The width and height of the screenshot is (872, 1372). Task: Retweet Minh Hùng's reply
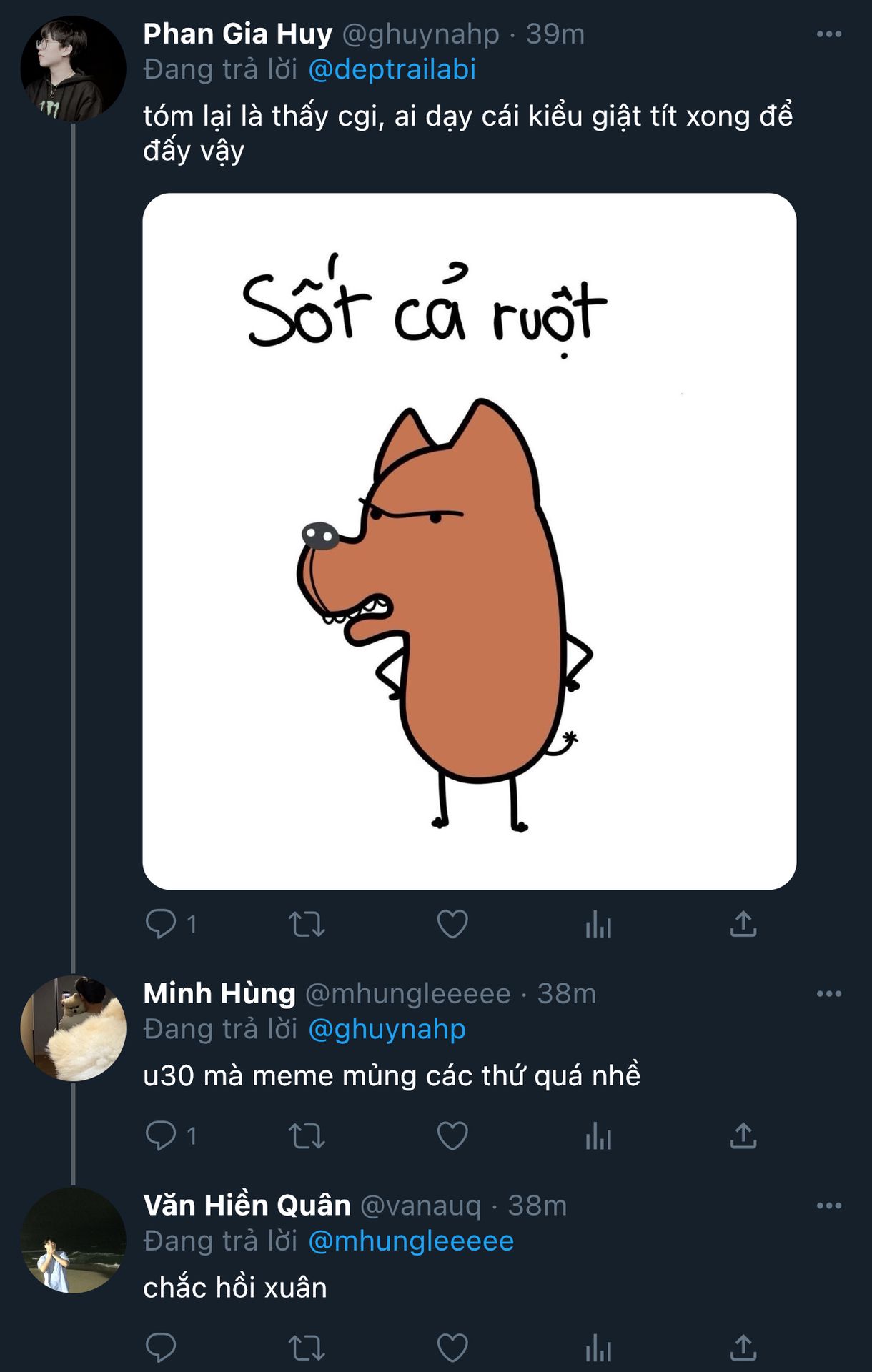click(307, 1135)
